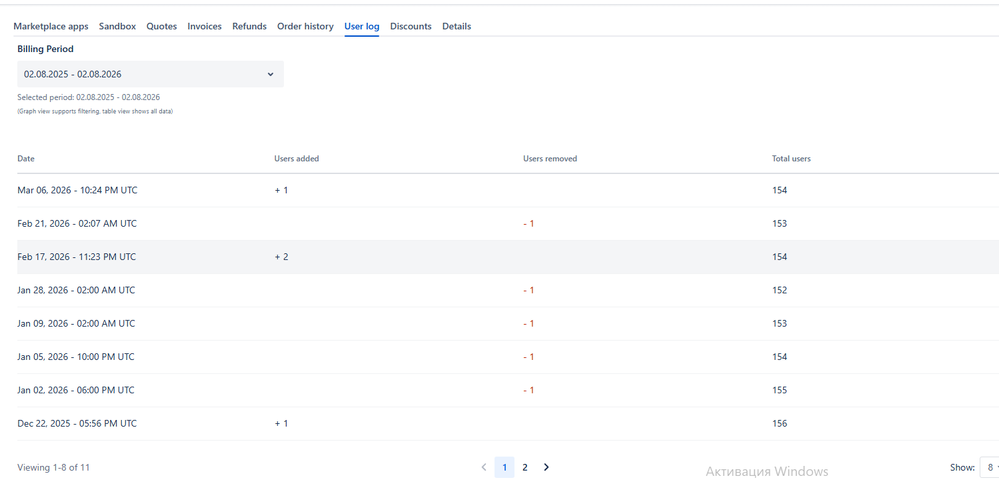999x480 pixels.
Task: Select the Mar 06, 2026 - 10:24 PM UTC row
Action: (508, 190)
